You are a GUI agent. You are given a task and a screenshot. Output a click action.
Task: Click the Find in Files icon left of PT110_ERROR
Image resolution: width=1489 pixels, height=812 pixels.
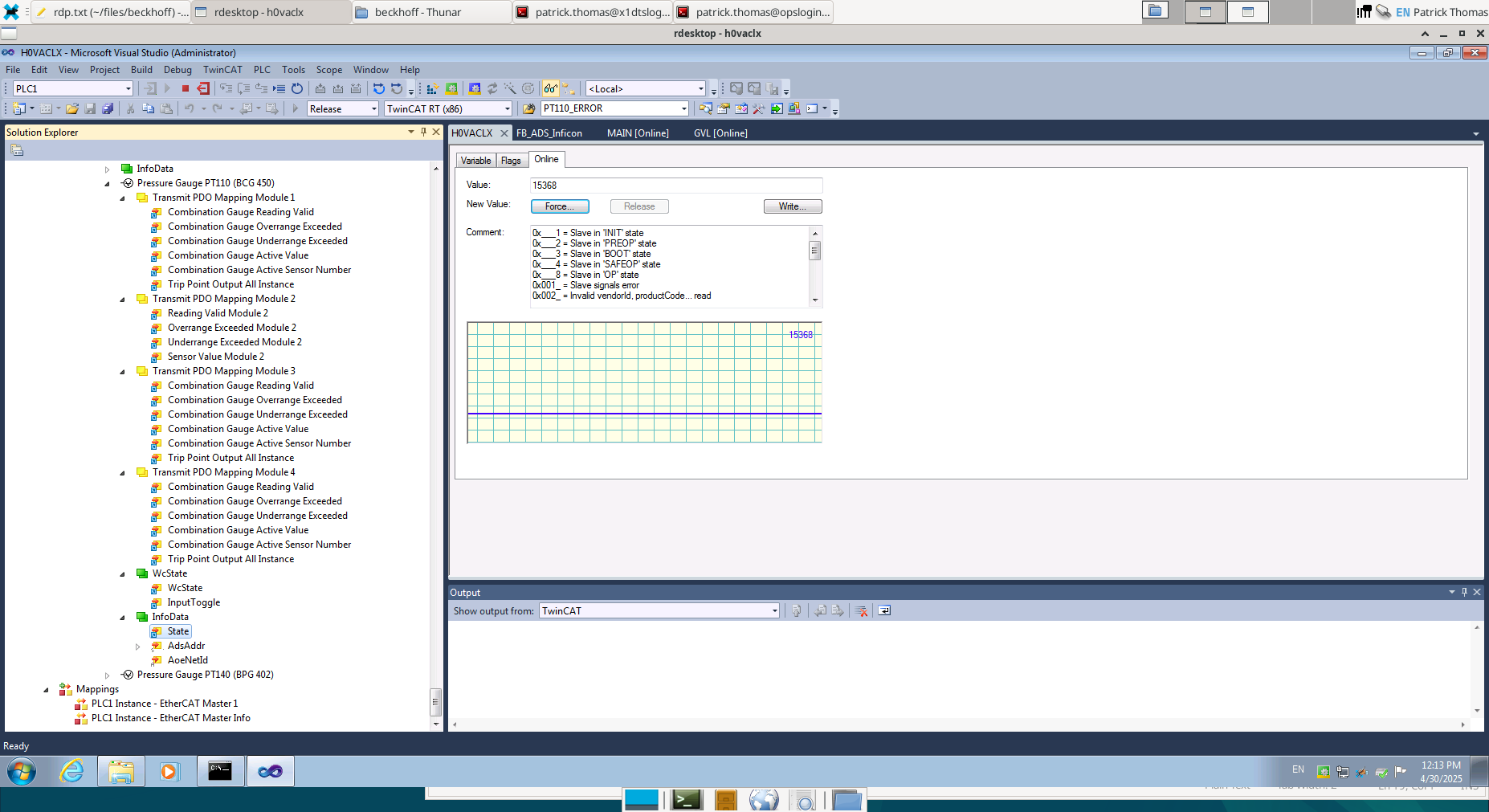click(528, 109)
